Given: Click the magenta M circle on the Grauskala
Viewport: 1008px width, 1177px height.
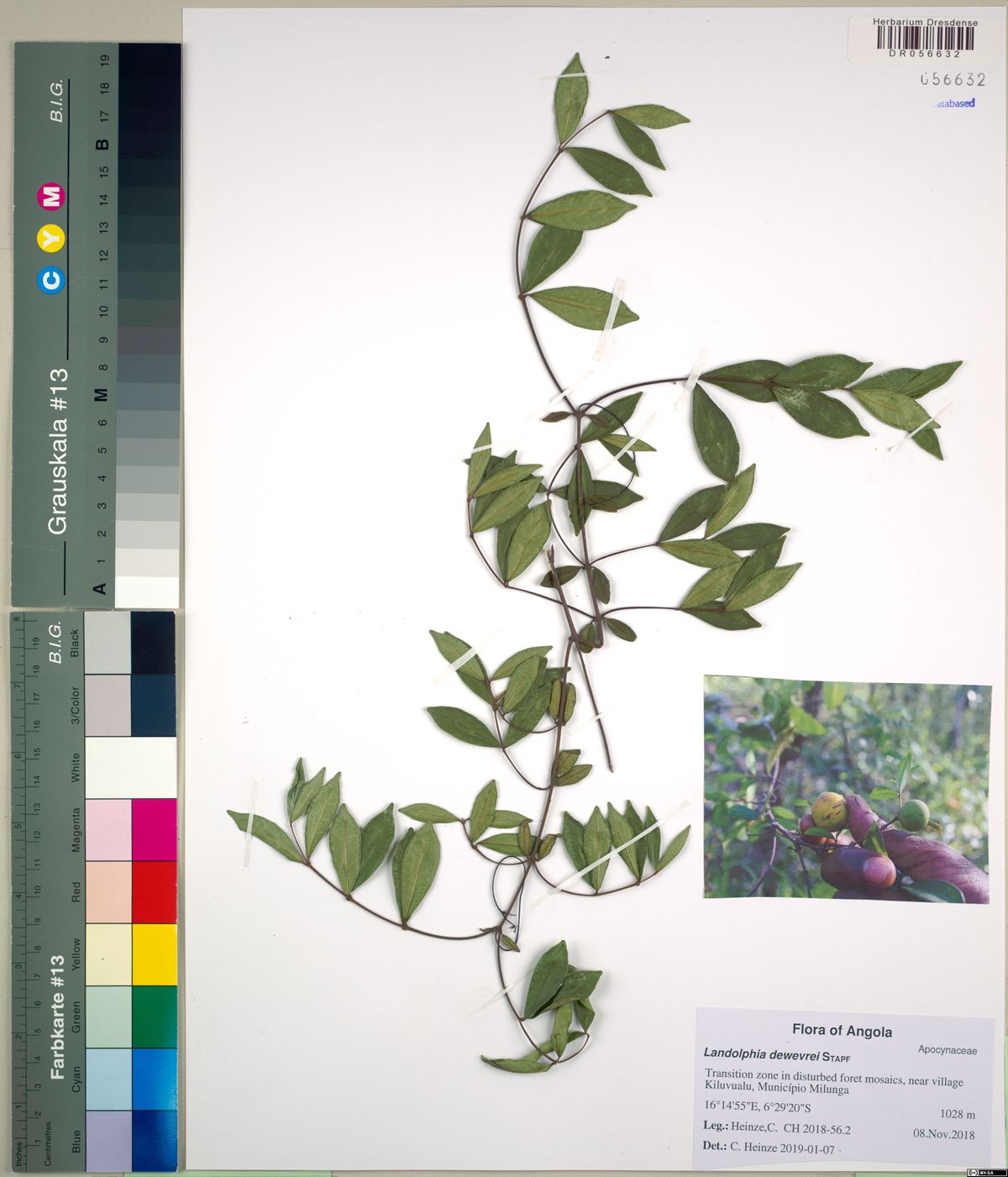Looking at the screenshot, I should tap(52, 197).
